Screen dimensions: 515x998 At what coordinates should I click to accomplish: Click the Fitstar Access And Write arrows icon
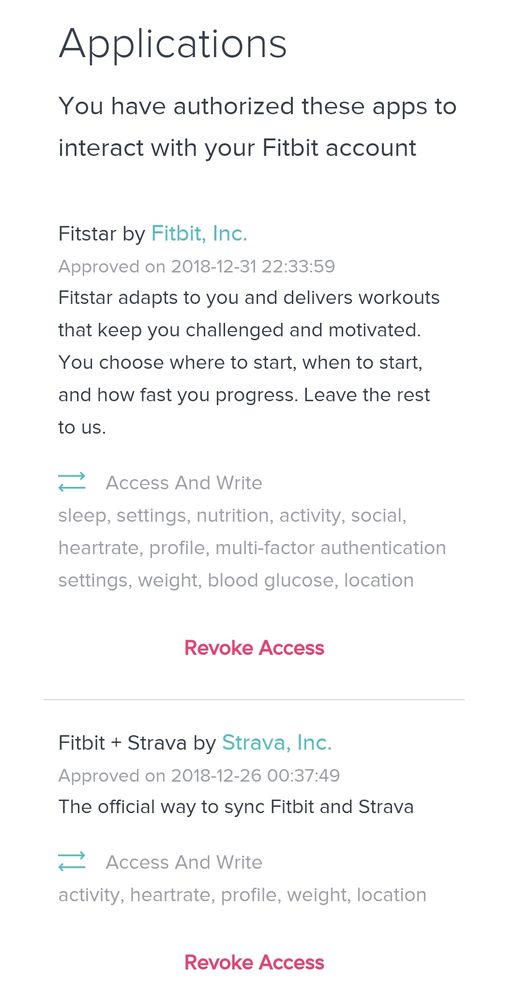click(71, 482)
